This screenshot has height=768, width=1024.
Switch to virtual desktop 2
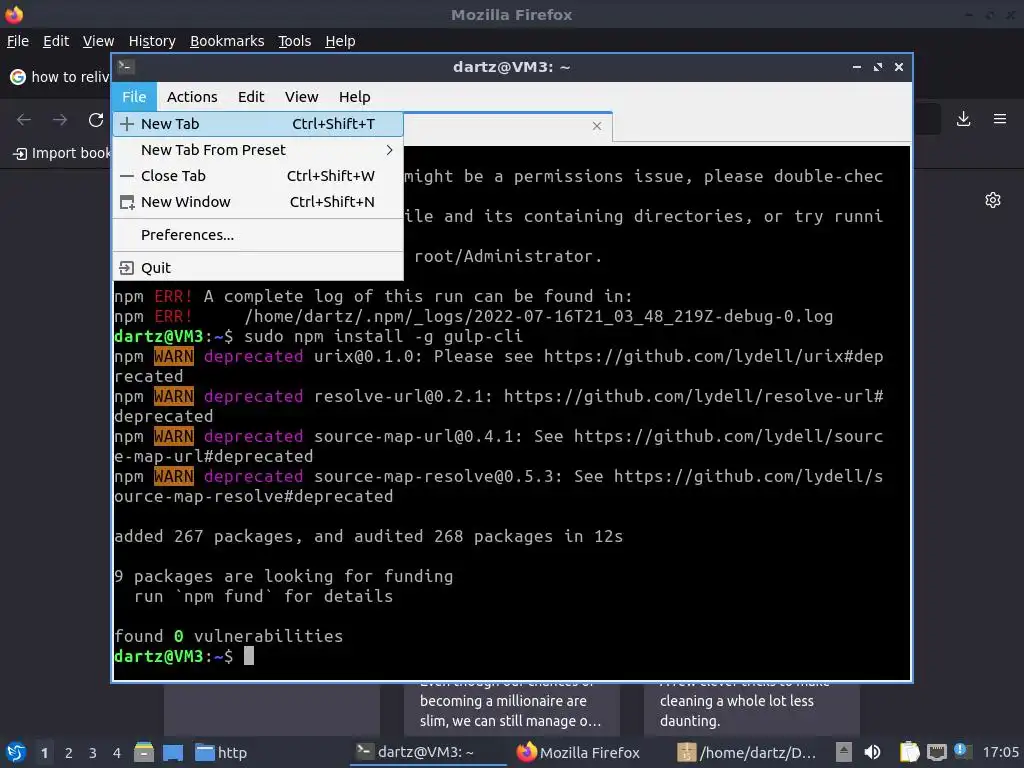click(x=69, y=753)
